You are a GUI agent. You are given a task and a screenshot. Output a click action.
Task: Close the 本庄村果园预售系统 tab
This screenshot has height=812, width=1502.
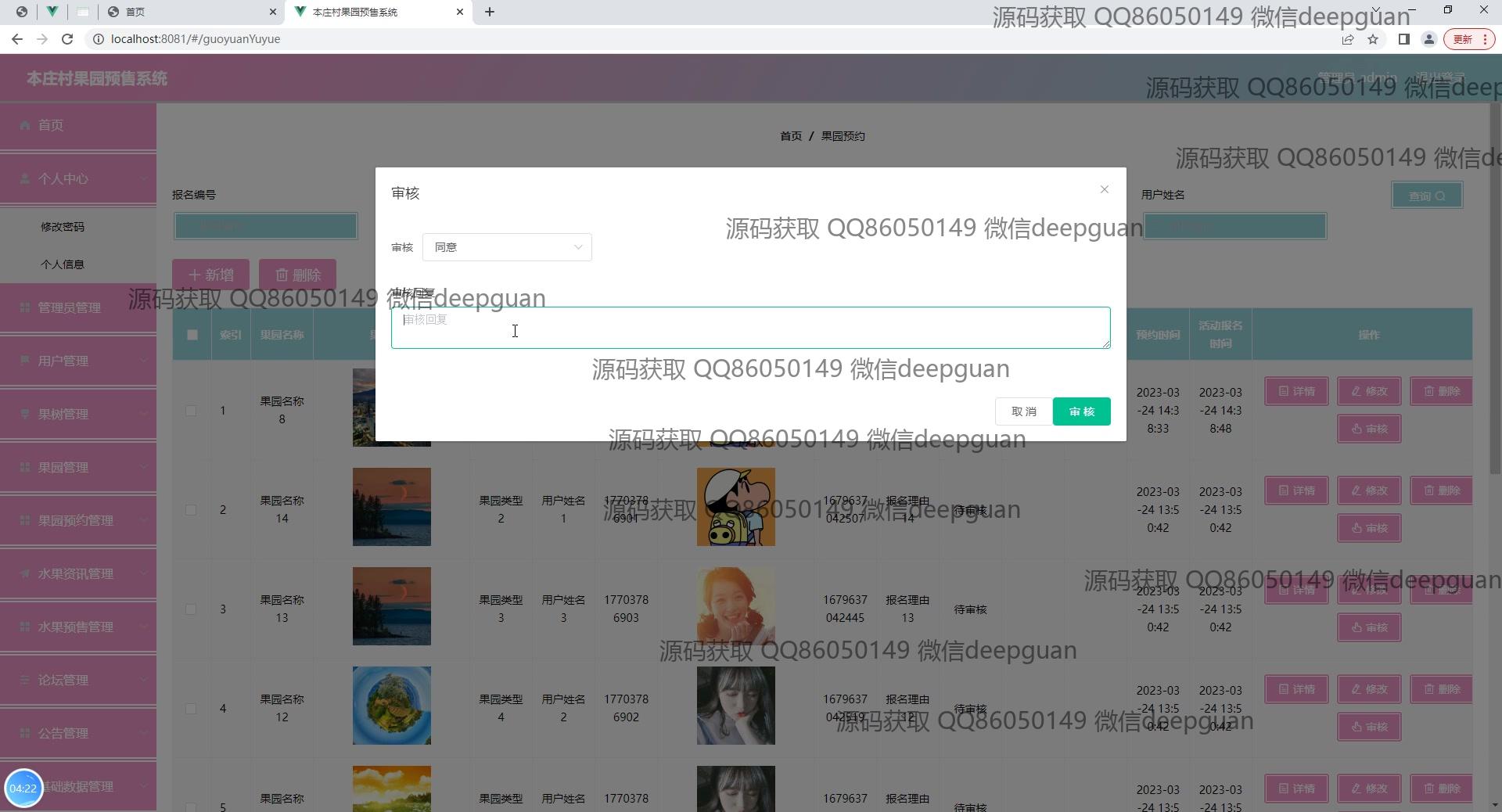[x=460, y=12]
